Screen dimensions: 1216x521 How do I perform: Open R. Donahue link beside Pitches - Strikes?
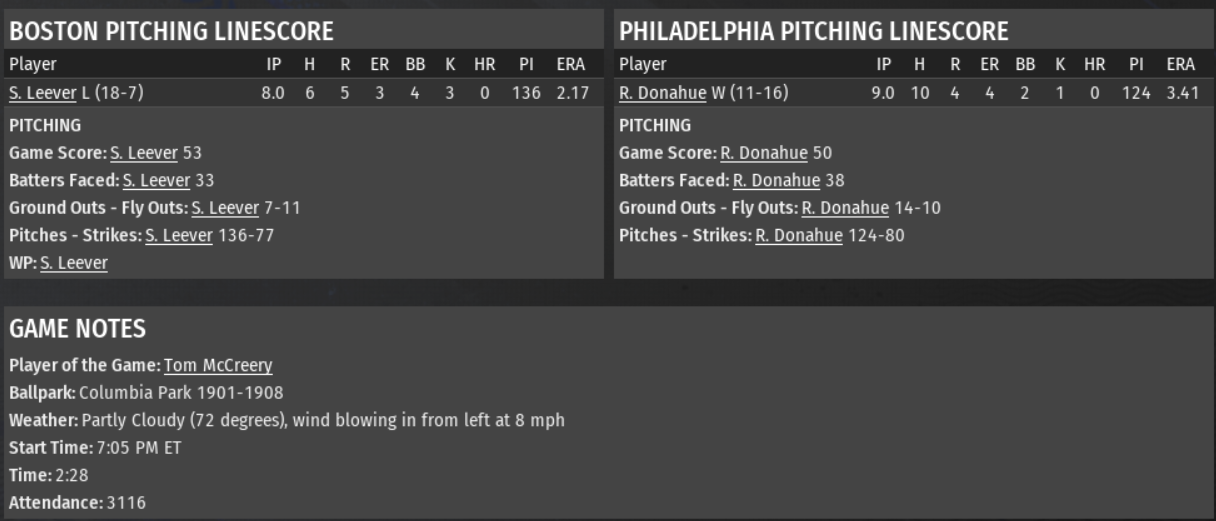[799, 236]
